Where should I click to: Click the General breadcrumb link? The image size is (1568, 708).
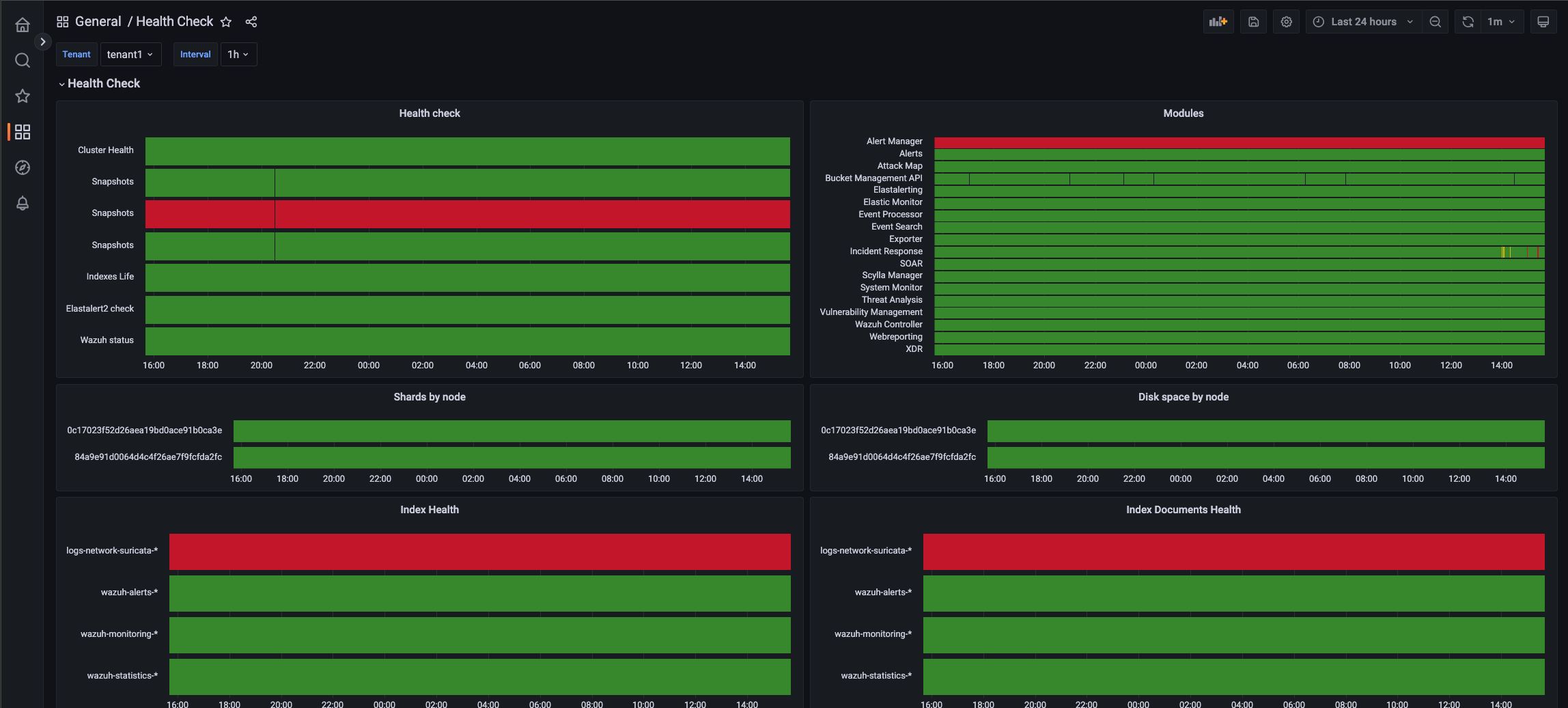click(98, 22)
